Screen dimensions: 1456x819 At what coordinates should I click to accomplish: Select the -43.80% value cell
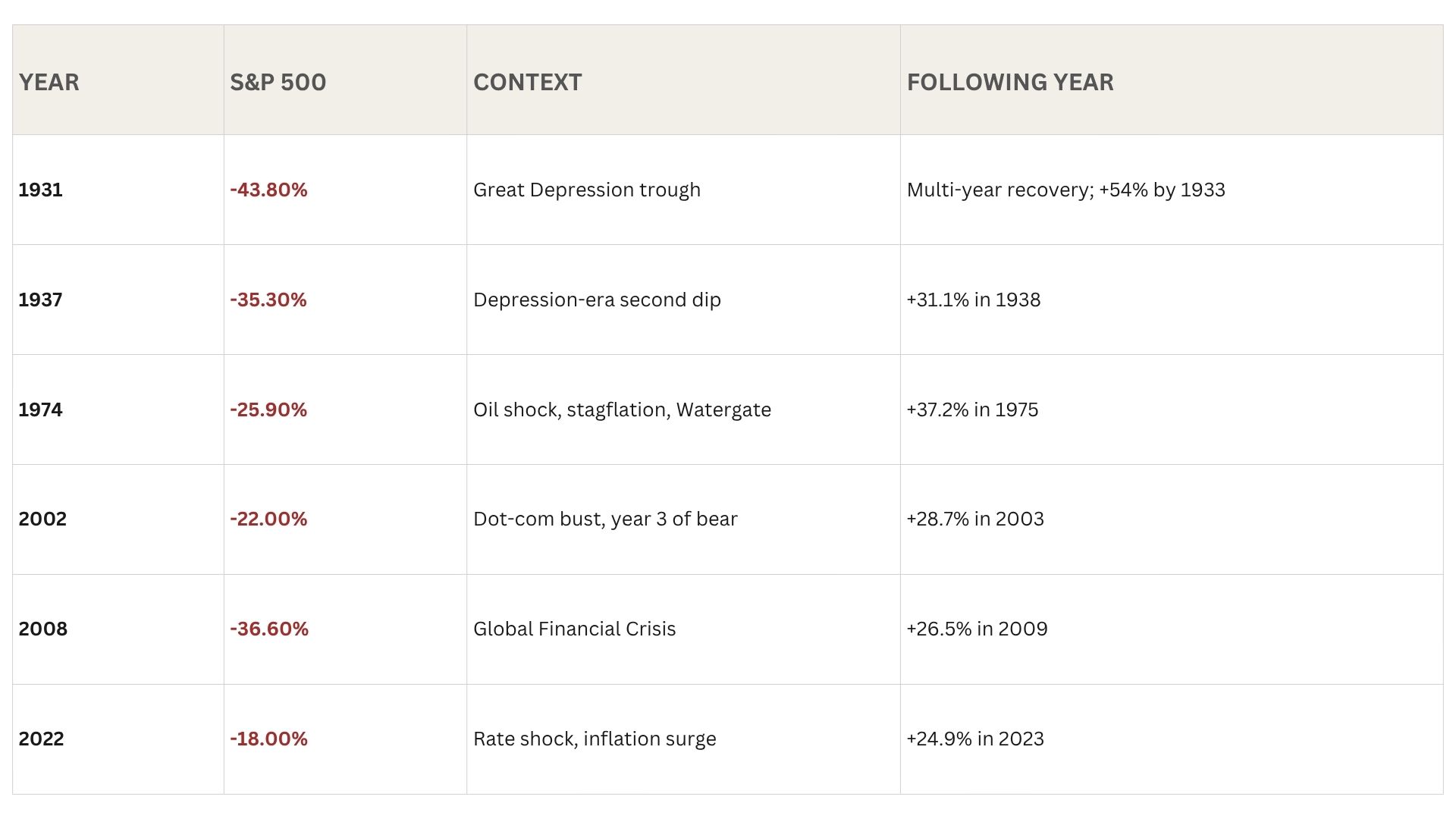click(268, 190)
